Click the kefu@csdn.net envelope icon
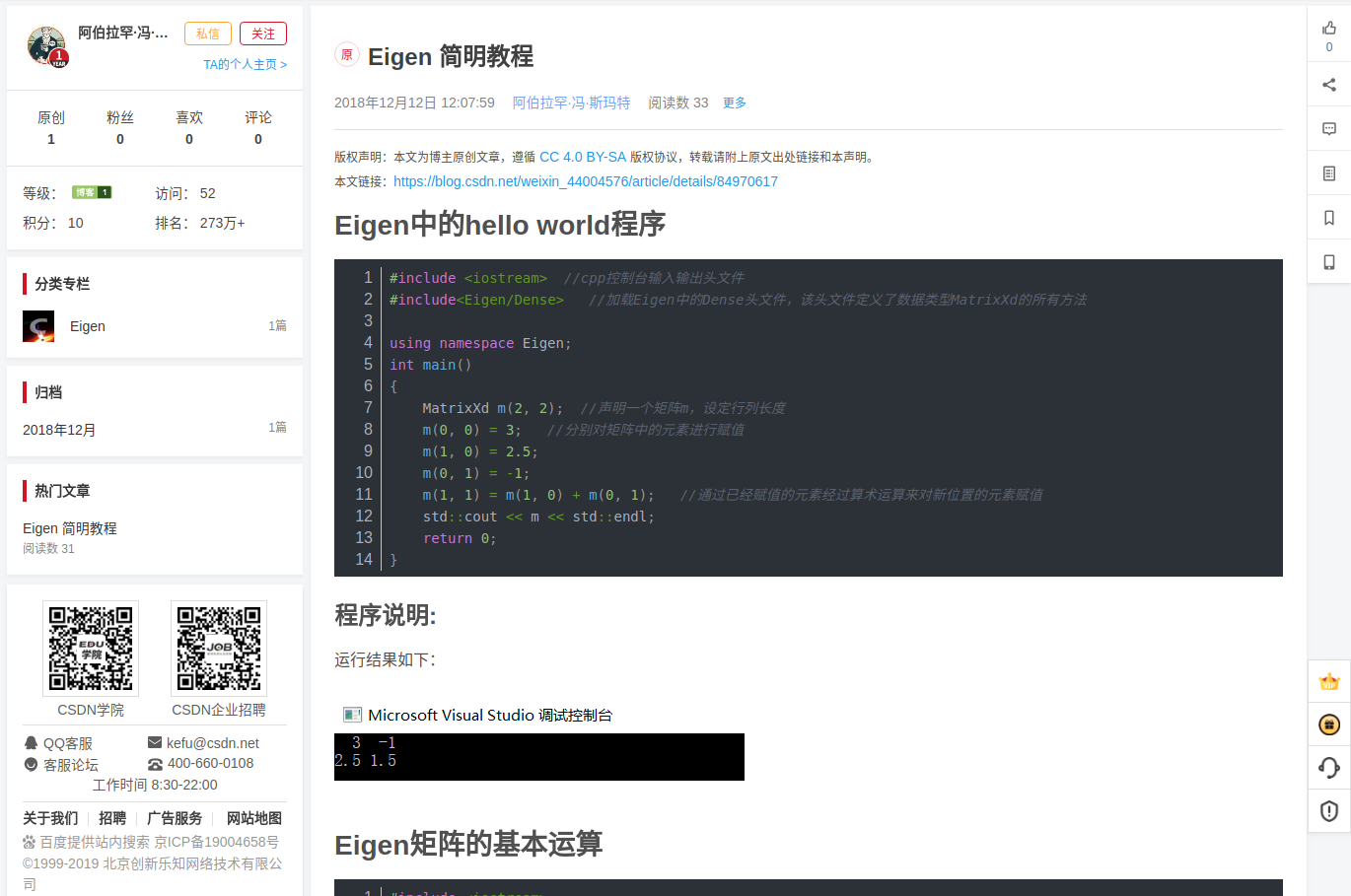Image resolution: width=1351 pixels, height=896 pixels. [x=155, y=742]
